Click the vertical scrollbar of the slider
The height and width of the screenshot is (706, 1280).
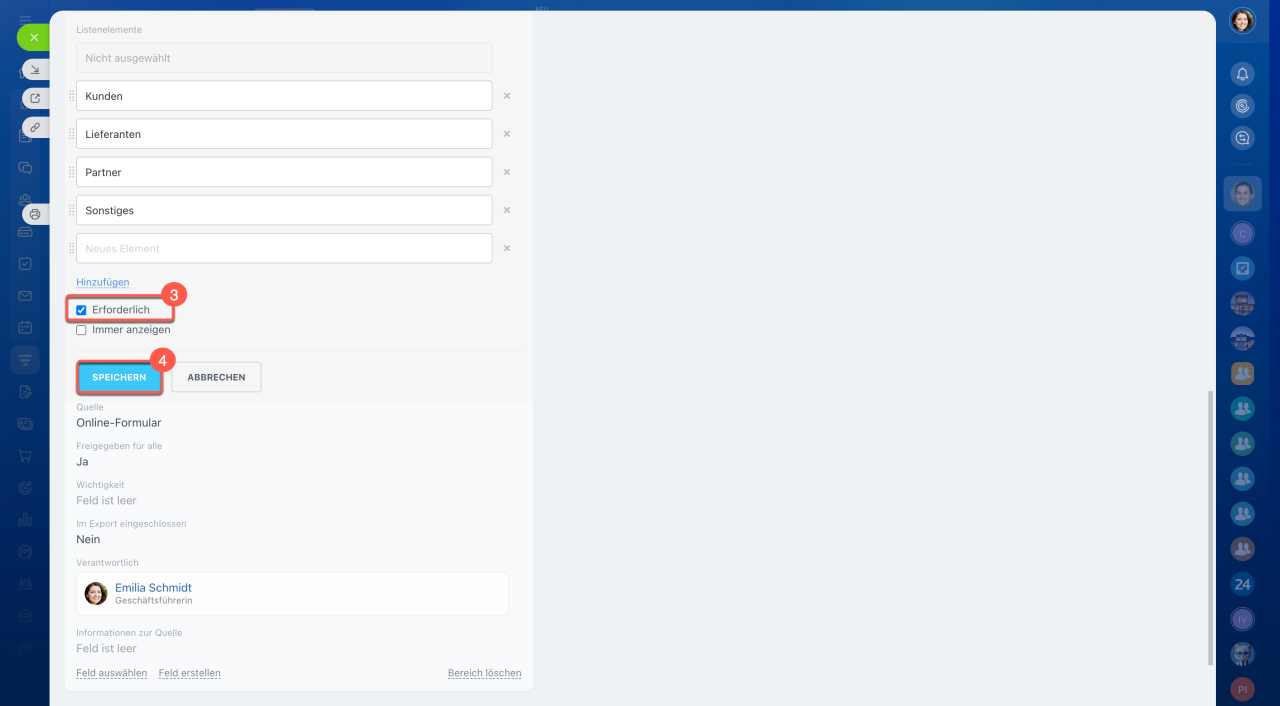1210,528
